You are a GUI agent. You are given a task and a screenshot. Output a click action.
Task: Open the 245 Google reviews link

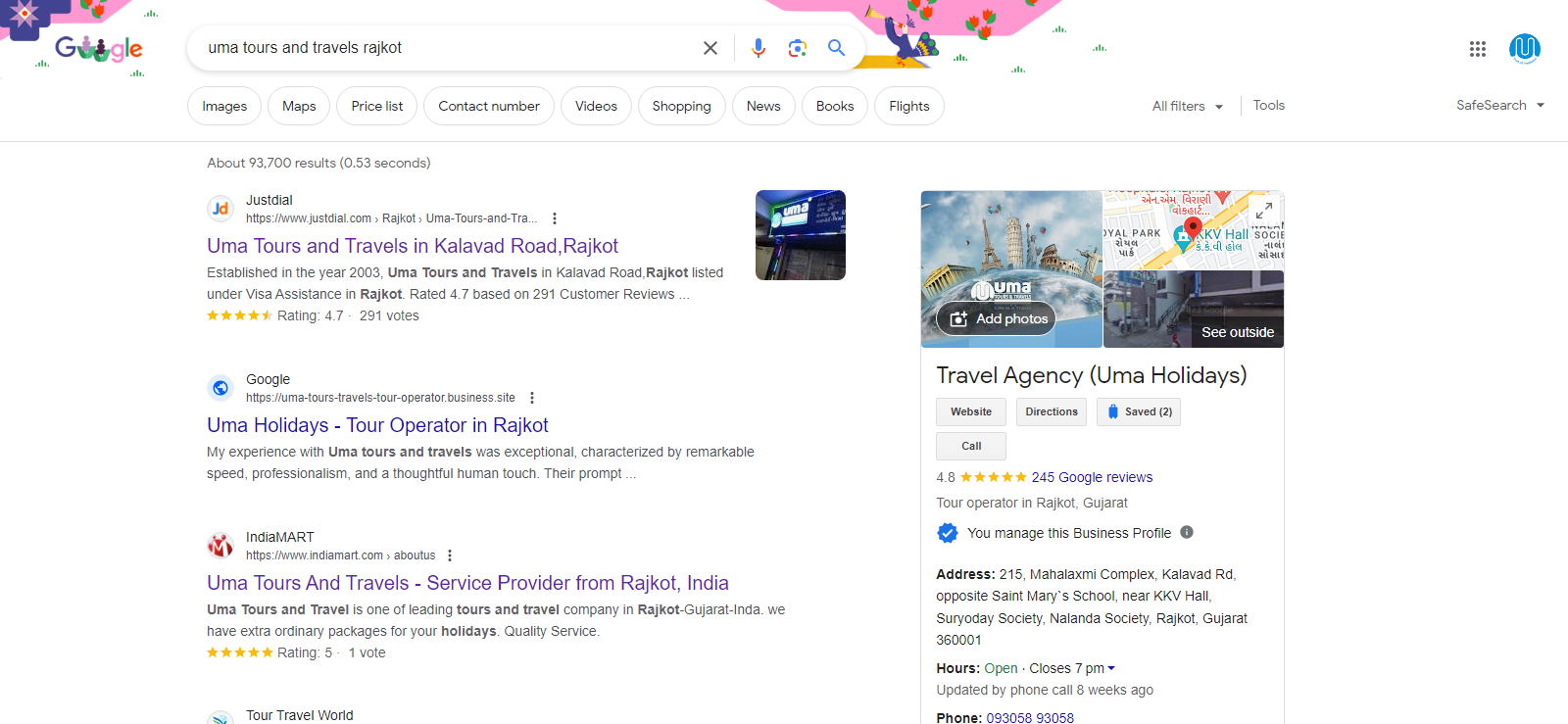point(1092,477)
